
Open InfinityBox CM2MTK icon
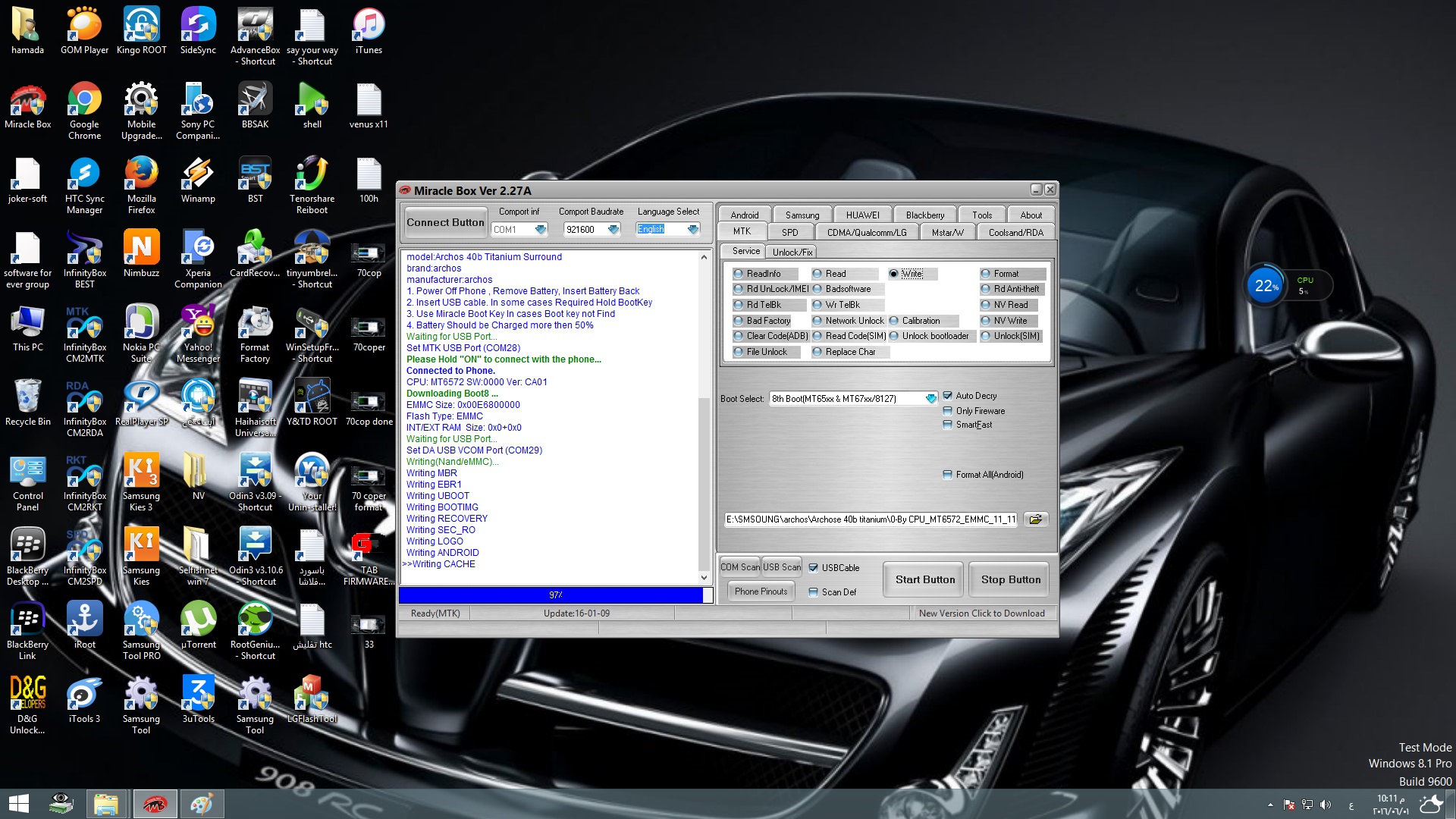[84, 334]
